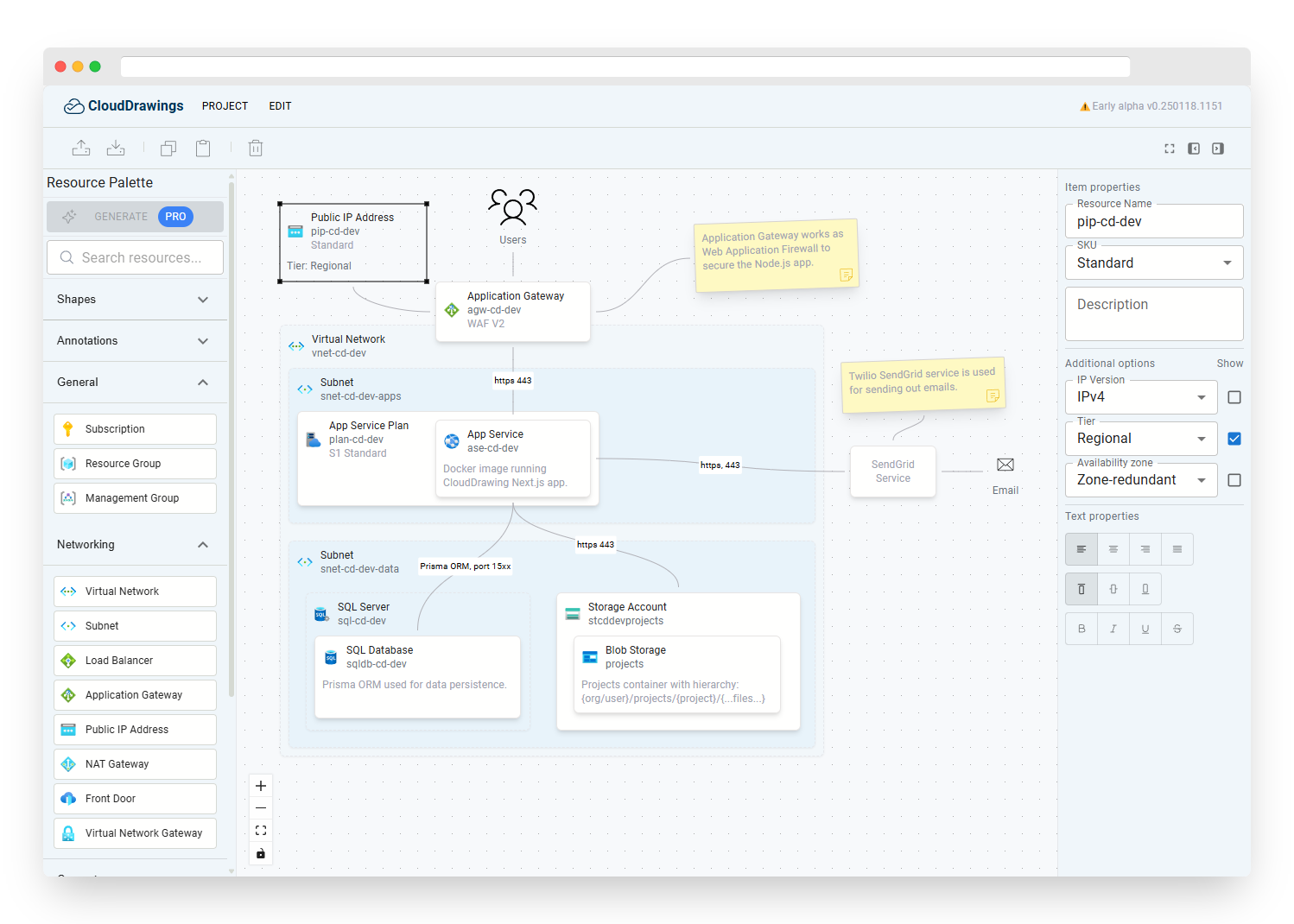The height and width of the screenshot is (924, 1294).
Task: Click the Search resources field
Action: (x=135, y=257)
